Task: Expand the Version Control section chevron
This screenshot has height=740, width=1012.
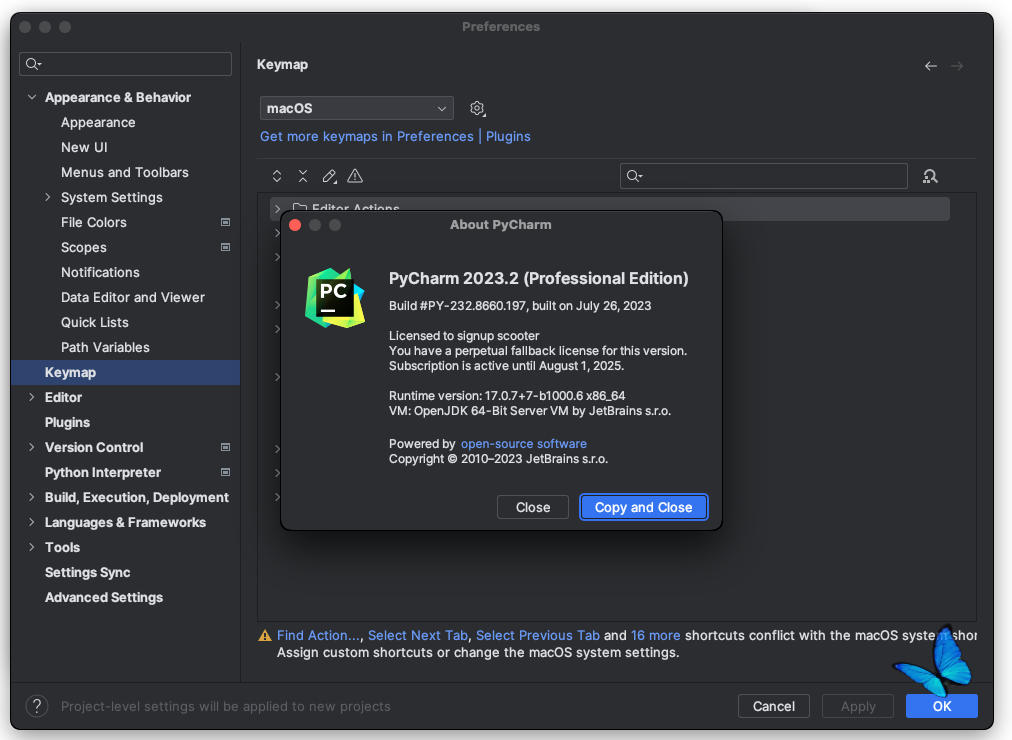Action: 32,447
